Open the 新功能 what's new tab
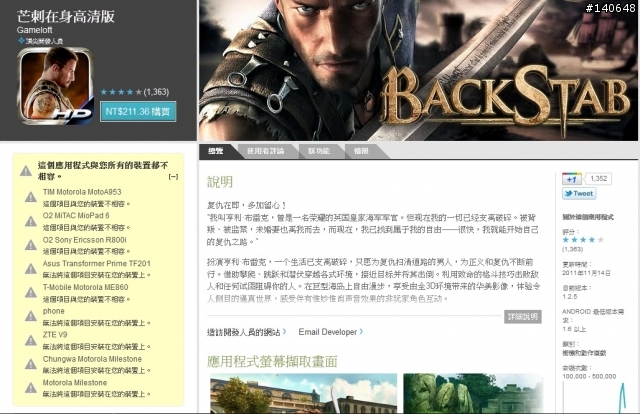640x414 pixels. (319, 151)
